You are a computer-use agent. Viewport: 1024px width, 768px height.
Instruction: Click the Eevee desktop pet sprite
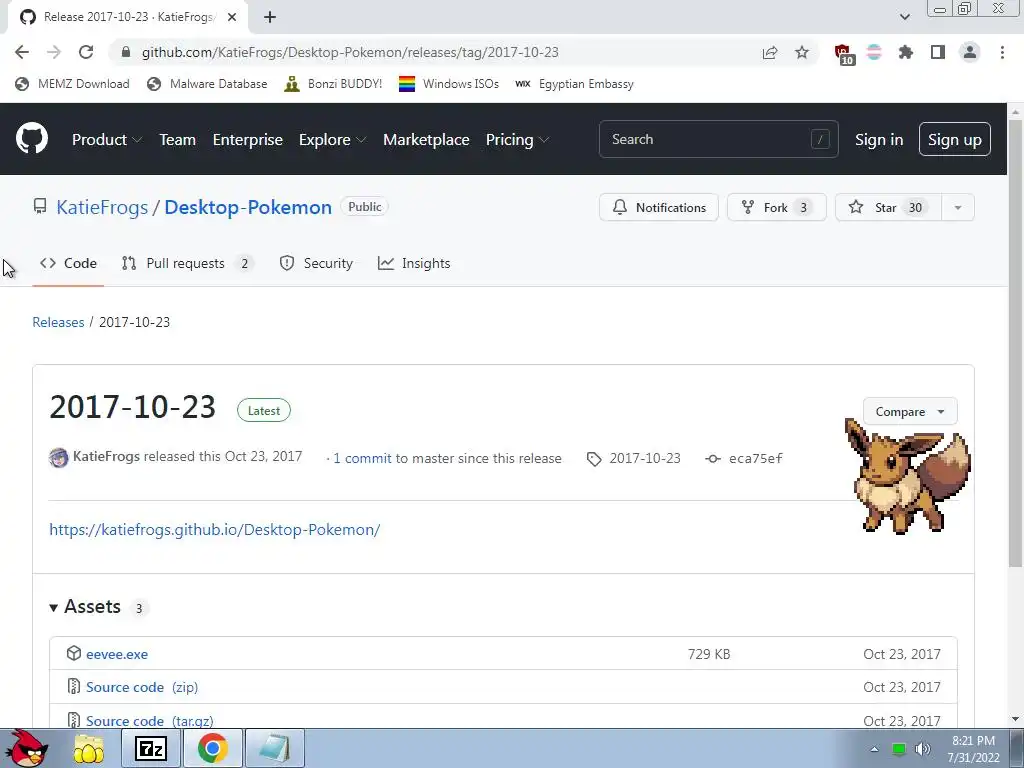907,475
